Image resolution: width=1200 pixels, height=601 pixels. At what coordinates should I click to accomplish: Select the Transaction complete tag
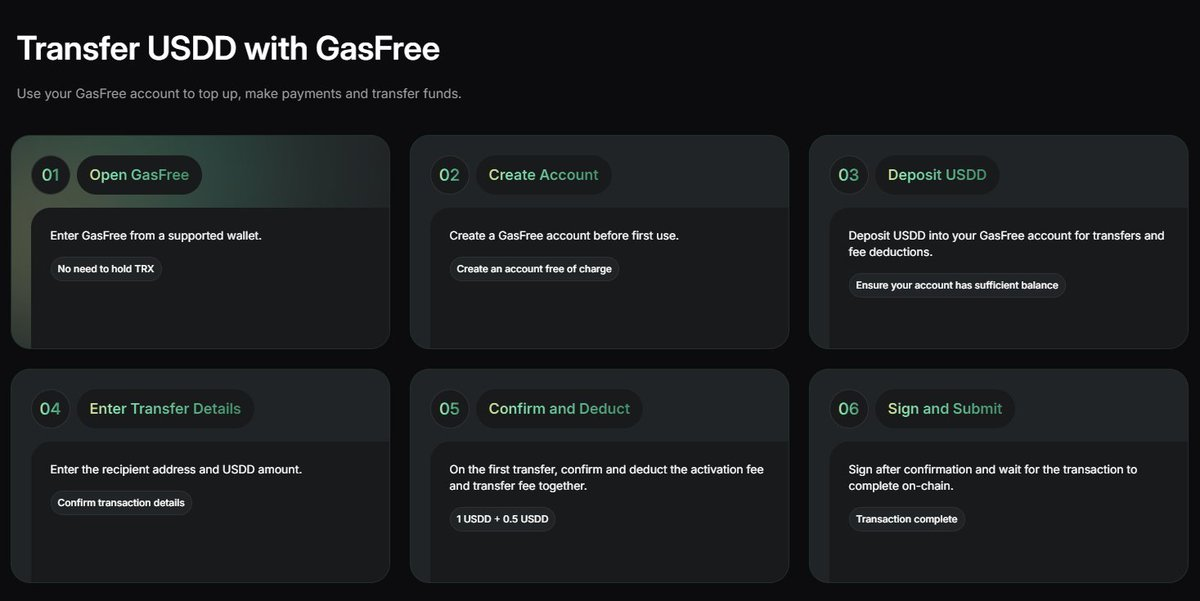[x=906, y=519]
